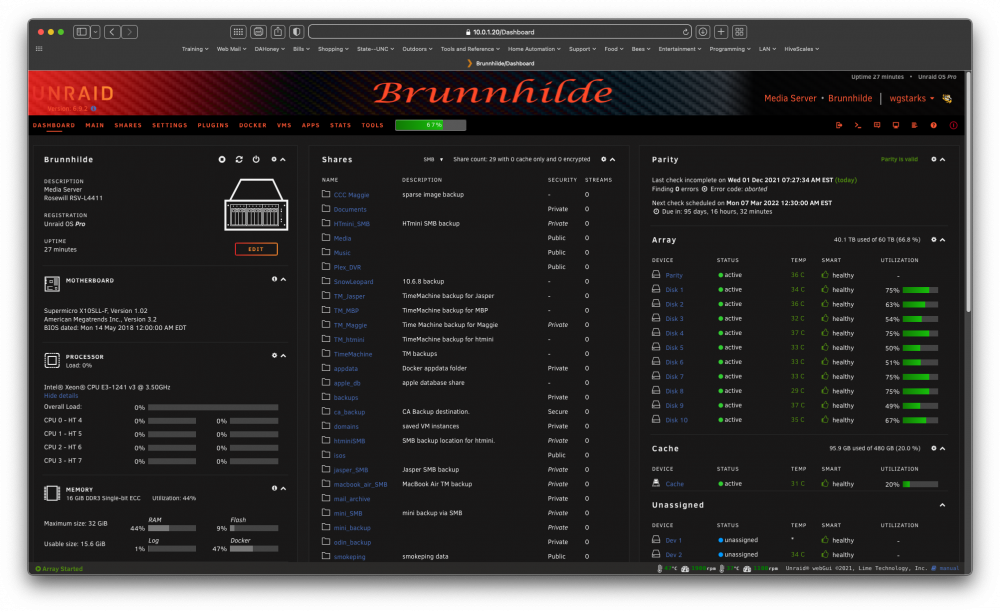Screen dimensions: 1000x612
Task: Click the RAM 44% utilization bar
Action: (172, 528)
